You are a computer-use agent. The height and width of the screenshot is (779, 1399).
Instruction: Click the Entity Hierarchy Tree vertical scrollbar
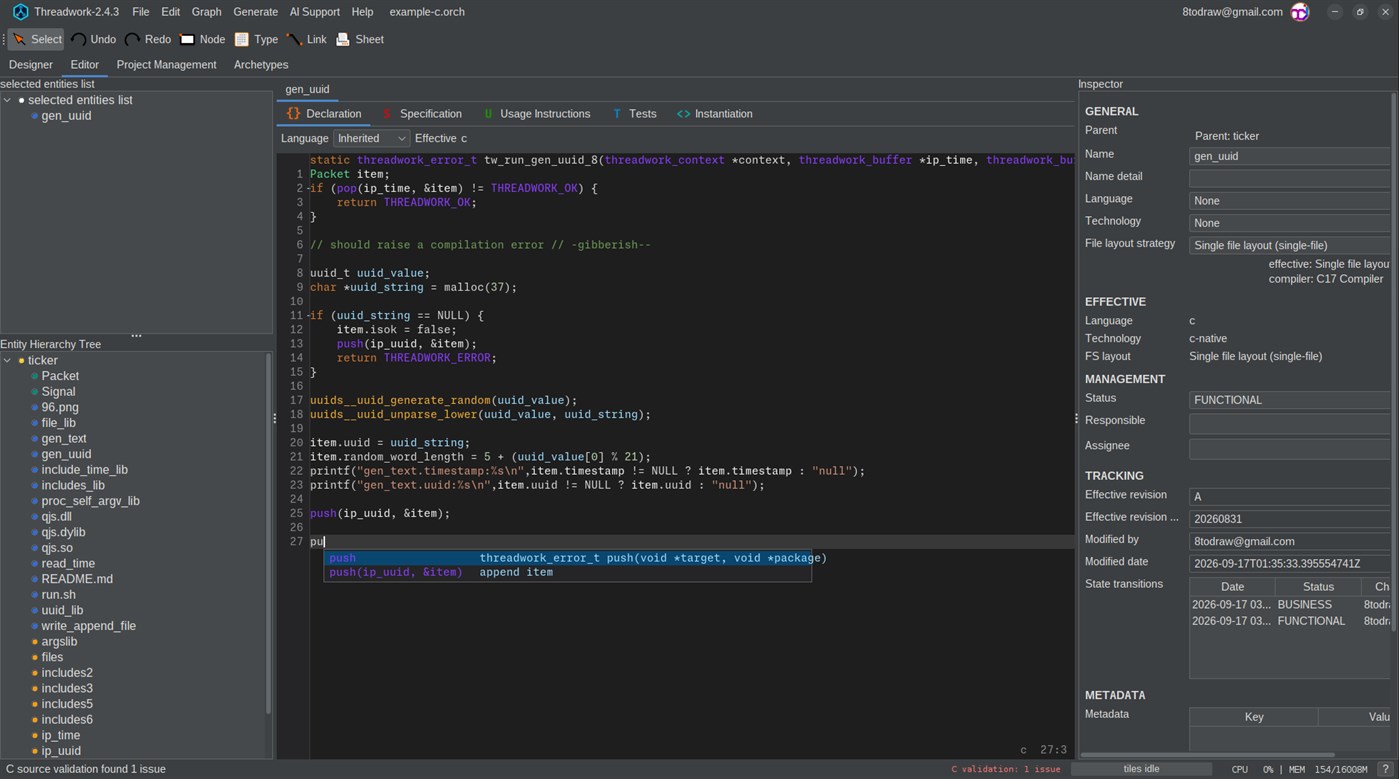(x=268, y=534)
